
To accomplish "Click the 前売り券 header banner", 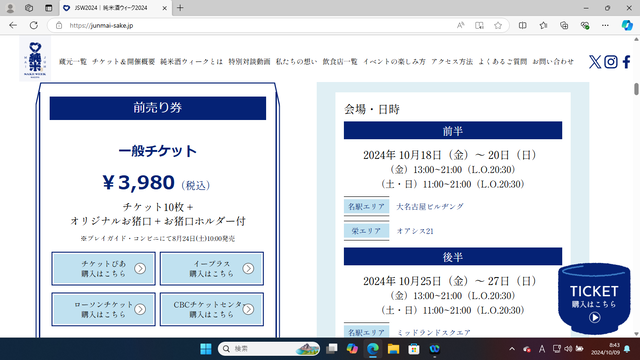I will click(x=158, y=108).
